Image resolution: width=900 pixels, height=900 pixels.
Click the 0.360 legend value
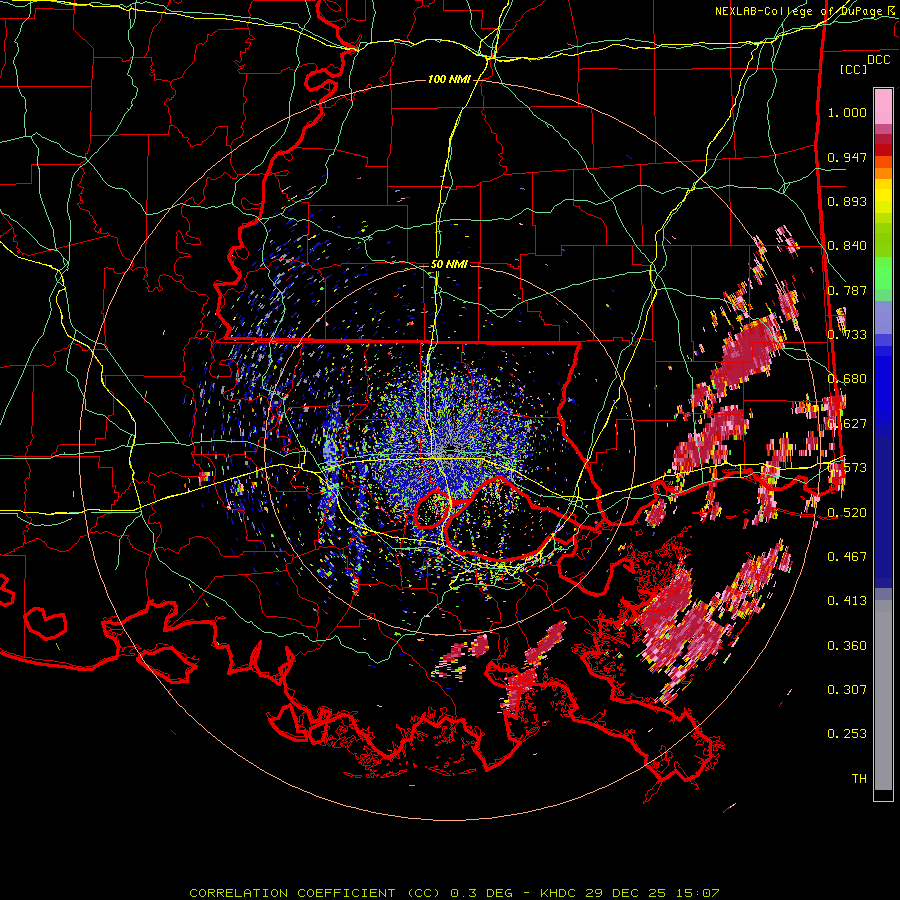pyautogui.click(x=847, y=645)
